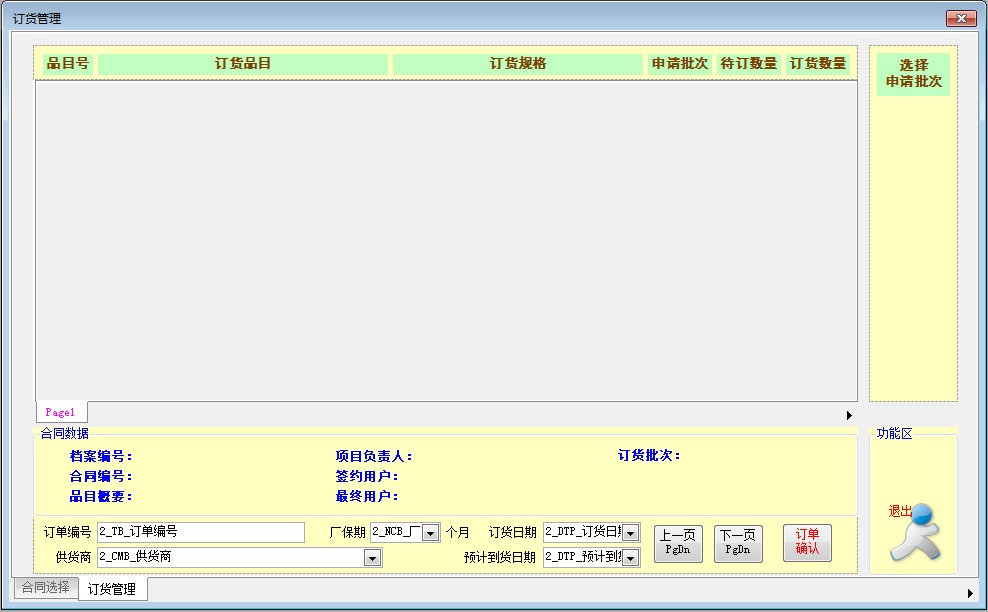This screenshot has width=988, height=612.
Task: Click the 品目号 column header
Action: 64,63
